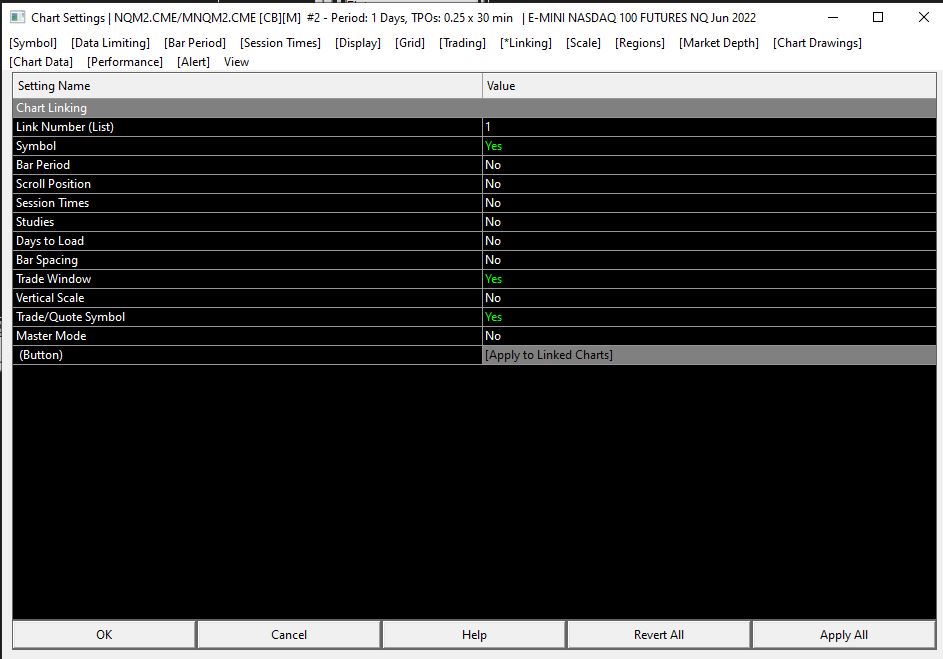Confirm settings with the OK button

coord(104,635)
